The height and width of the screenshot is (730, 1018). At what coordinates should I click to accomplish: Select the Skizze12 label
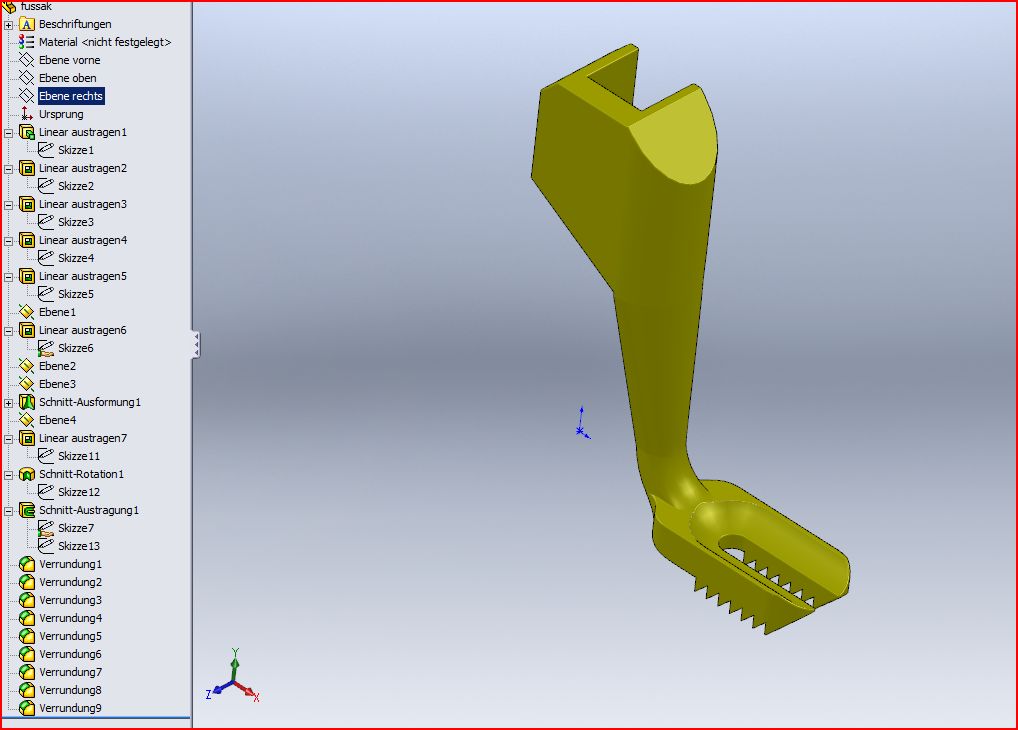79,492
